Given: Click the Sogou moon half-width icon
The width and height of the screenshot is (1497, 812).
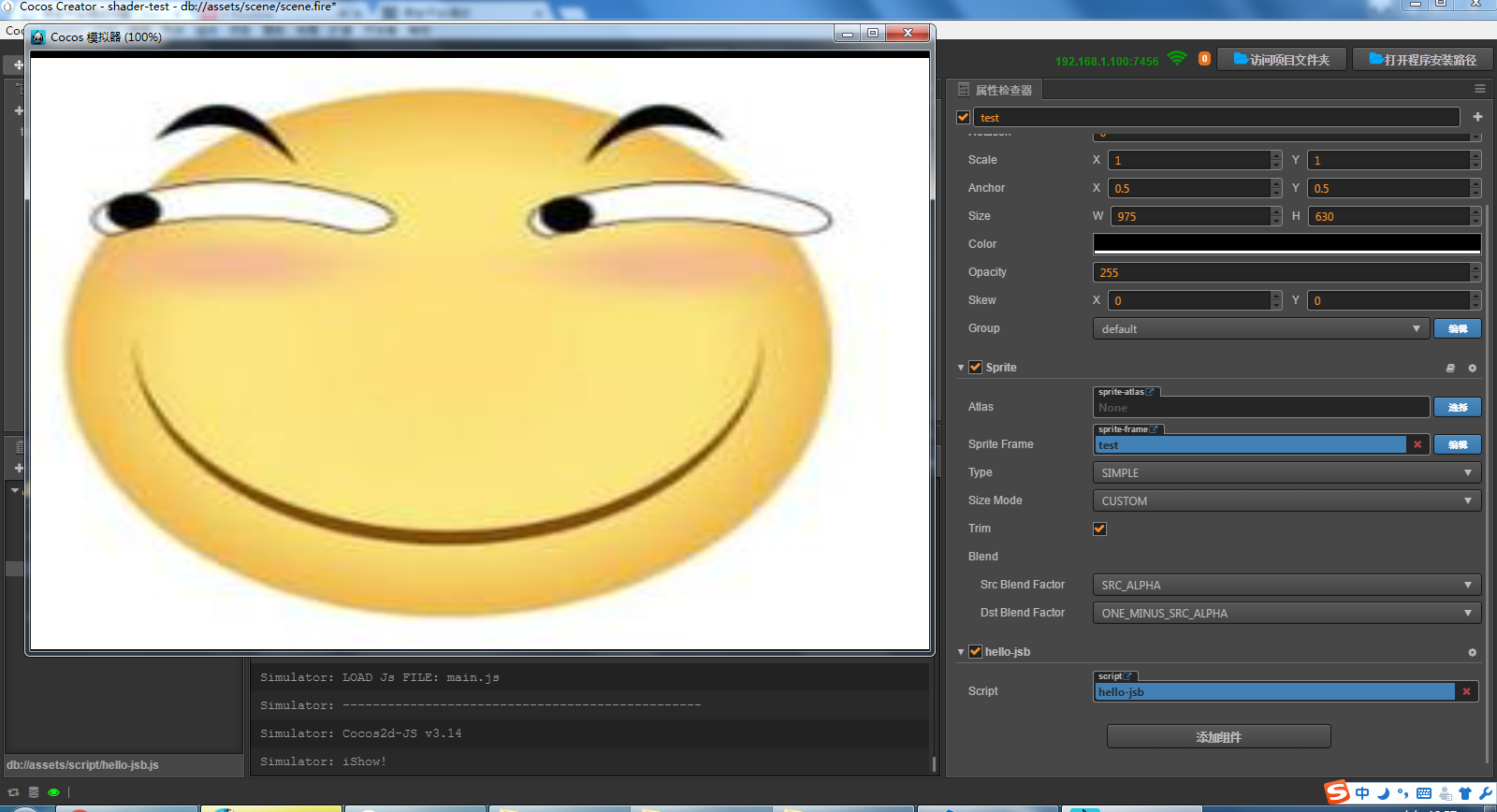Looking at the screenshot, I should pyautogui.click(x=1384, y=793).
